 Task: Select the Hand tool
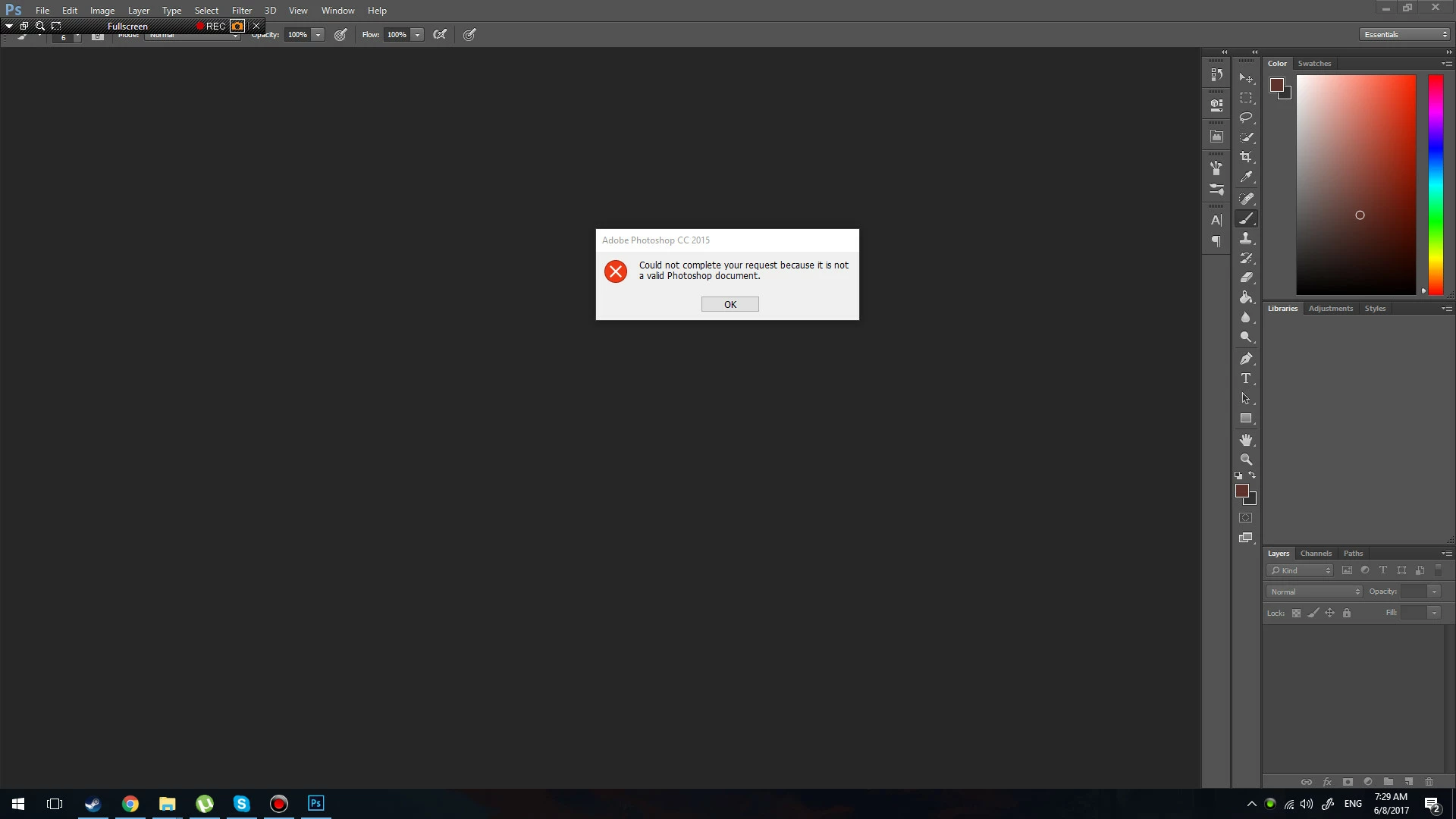click(1246, 440)
